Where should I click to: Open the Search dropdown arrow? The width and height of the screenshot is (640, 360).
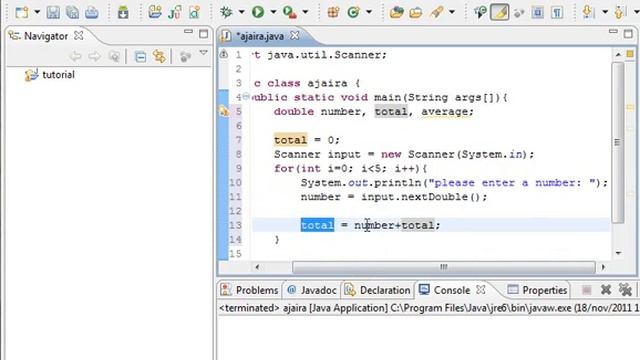452,12
